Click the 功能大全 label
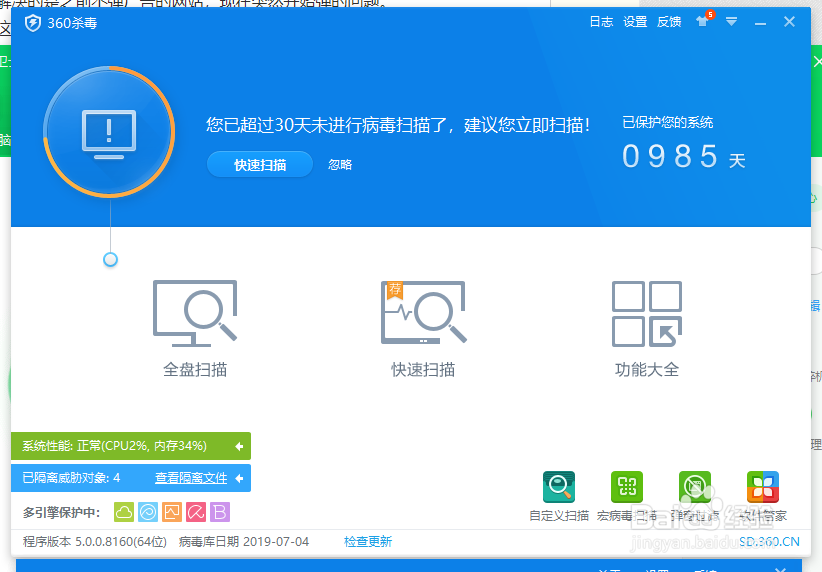This screenshot has height=572, width=822. (647, 370)
